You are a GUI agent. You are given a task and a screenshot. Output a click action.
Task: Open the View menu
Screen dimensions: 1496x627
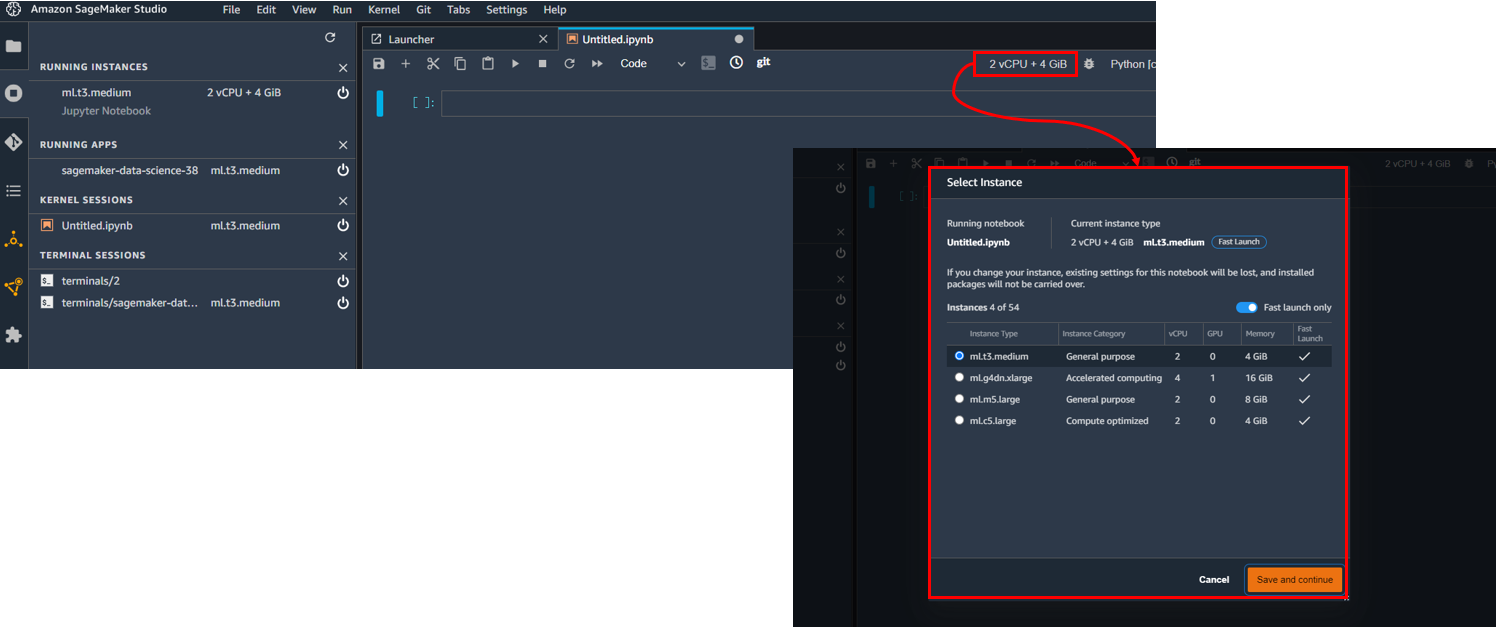pyautogui.click(x=304, y=10)
